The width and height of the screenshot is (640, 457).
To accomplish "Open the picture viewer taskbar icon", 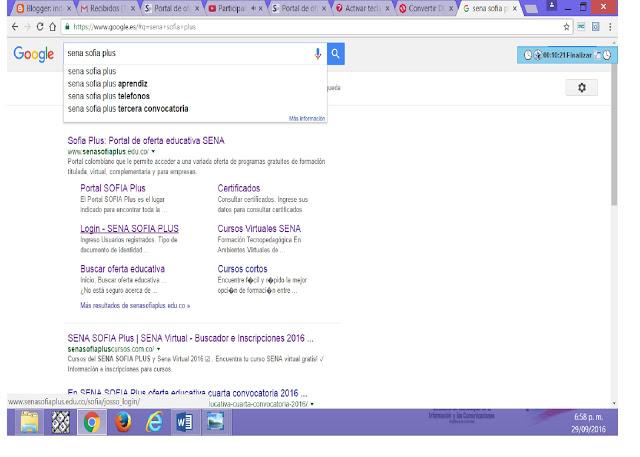I will click(x=215, y=422).
